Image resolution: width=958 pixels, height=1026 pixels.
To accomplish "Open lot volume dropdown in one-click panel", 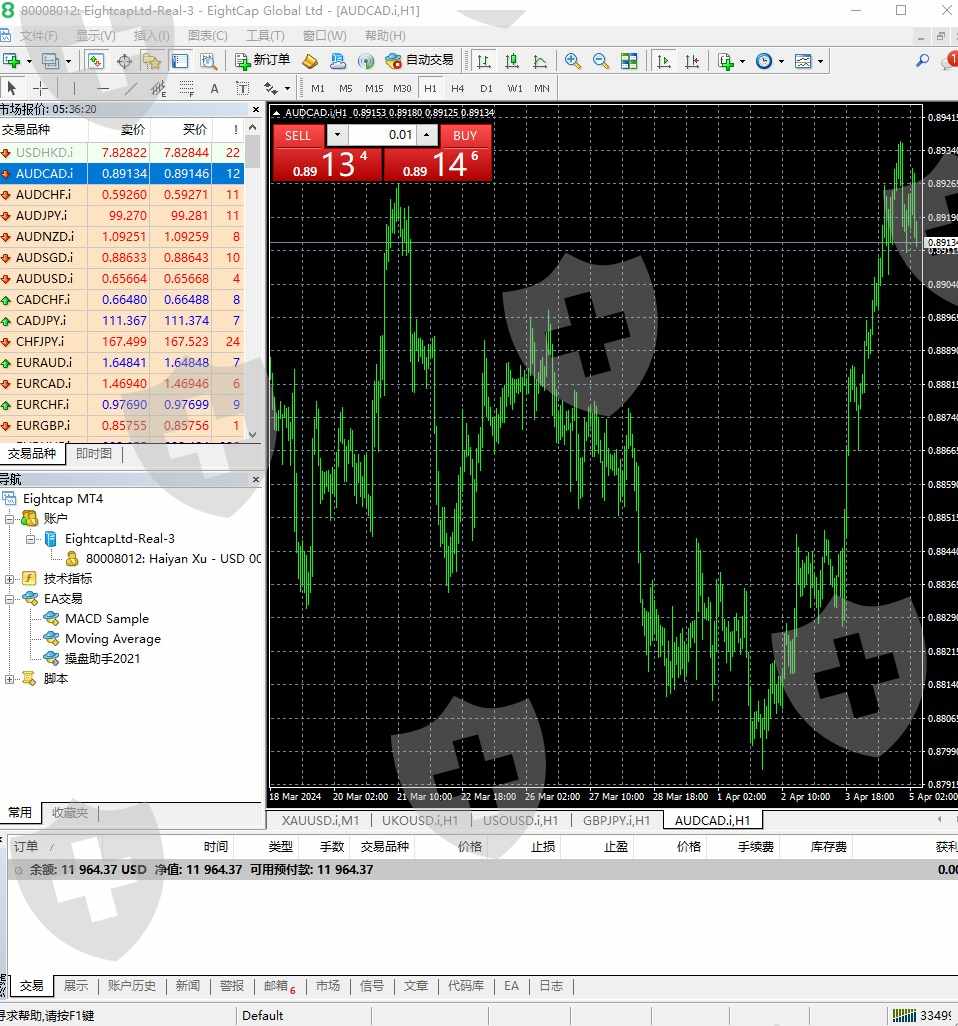I will pos(337,135).
